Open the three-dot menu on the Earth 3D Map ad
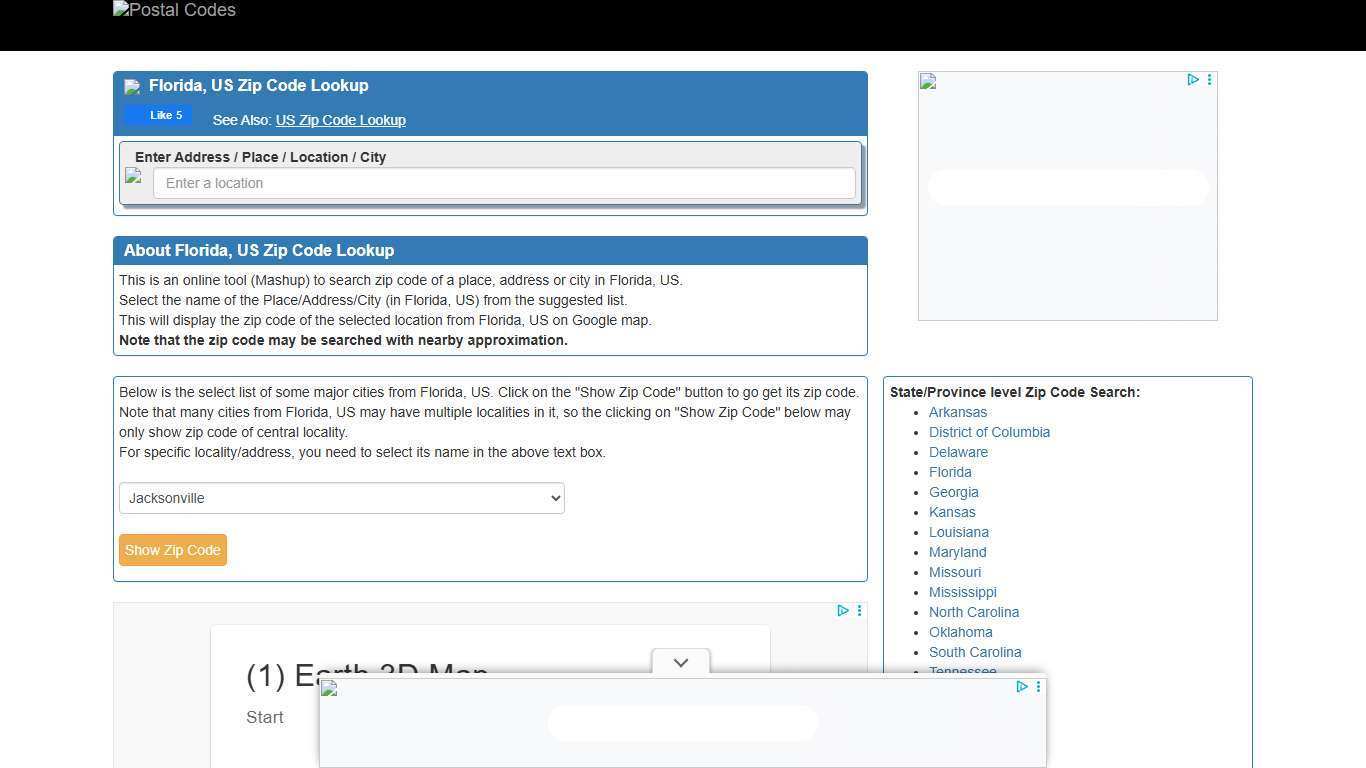This screenshot has width=1366, height=768. pyautogui.click(x=859, y=611)
